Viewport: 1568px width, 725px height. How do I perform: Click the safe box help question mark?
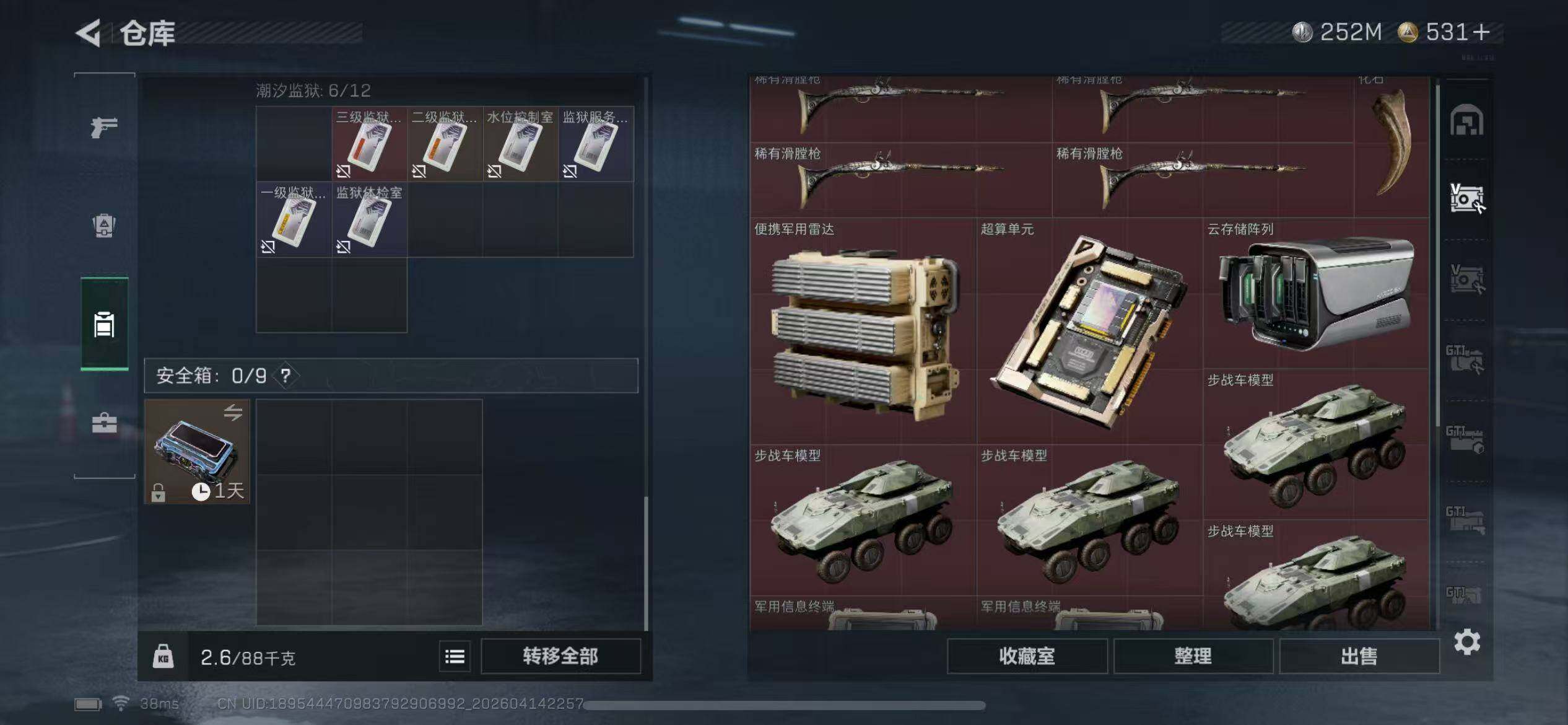click(285, 376)
